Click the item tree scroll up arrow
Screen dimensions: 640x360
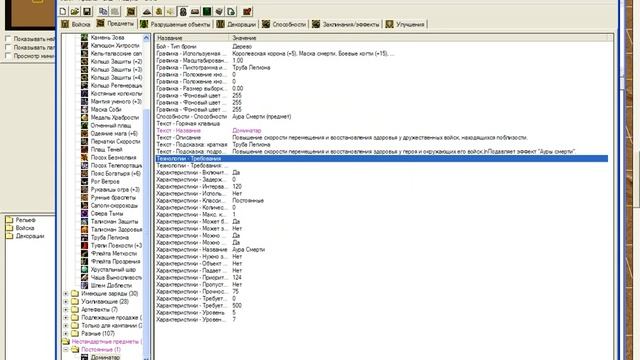point(146,38)
